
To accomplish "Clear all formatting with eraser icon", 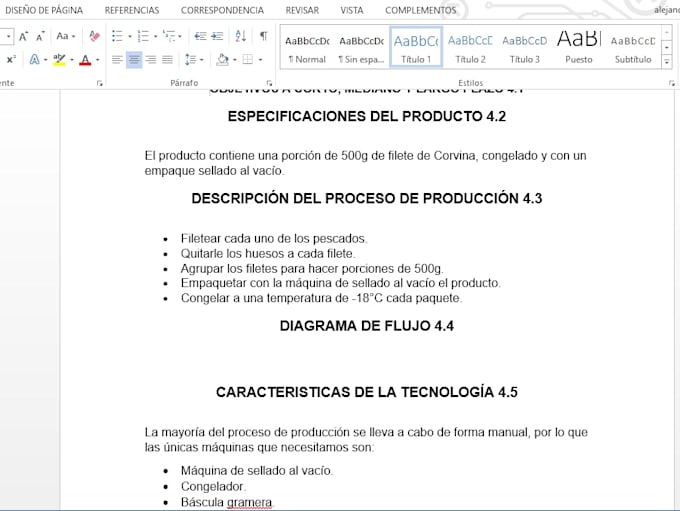I will tap(94, 36).
